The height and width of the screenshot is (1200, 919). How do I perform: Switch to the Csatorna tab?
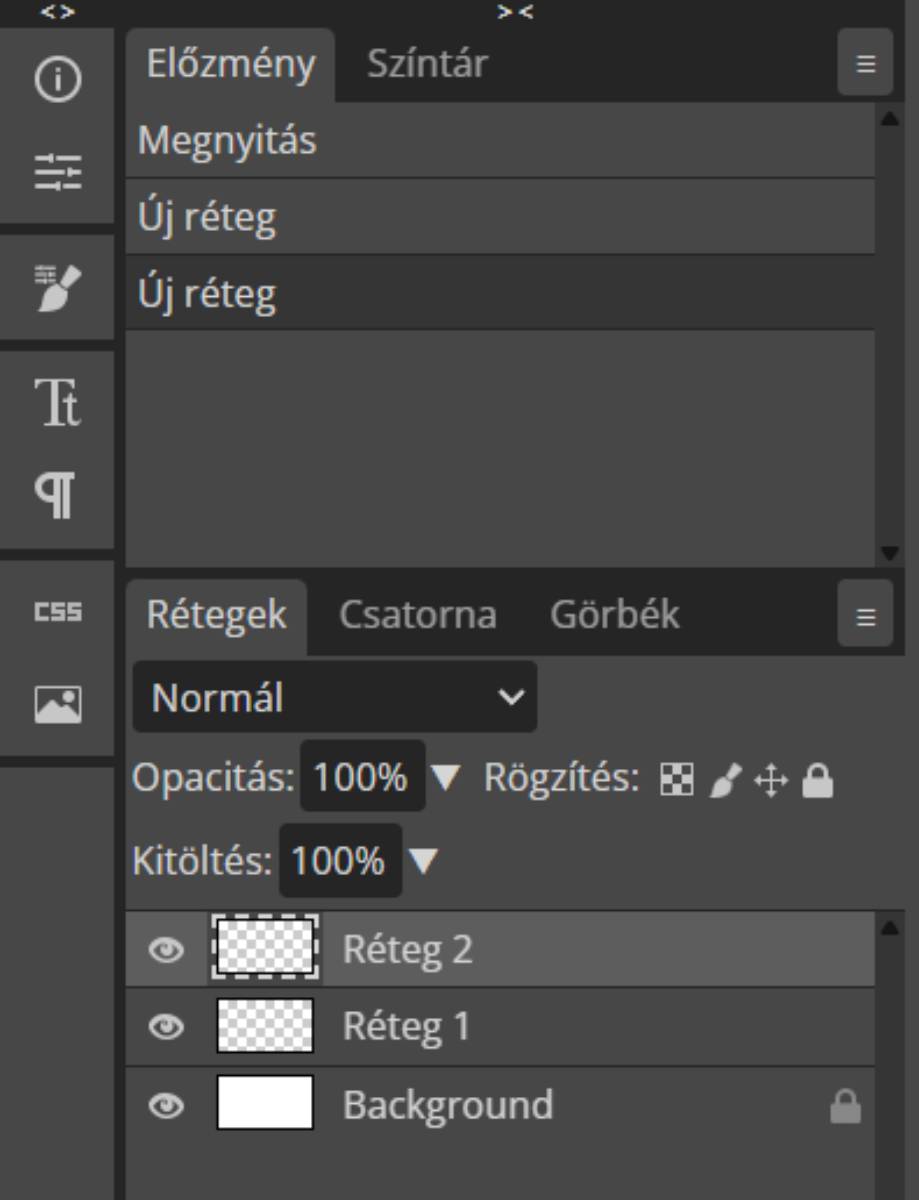click(417, 615)
